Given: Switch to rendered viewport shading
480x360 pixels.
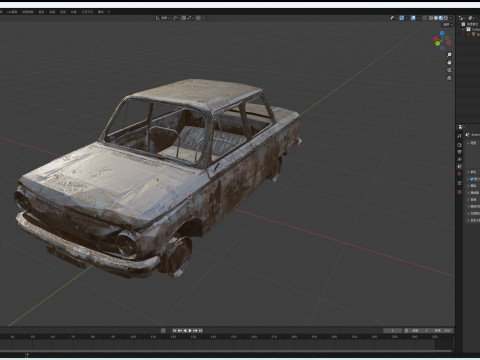Looking at the screenshot, I should [446, 18].
